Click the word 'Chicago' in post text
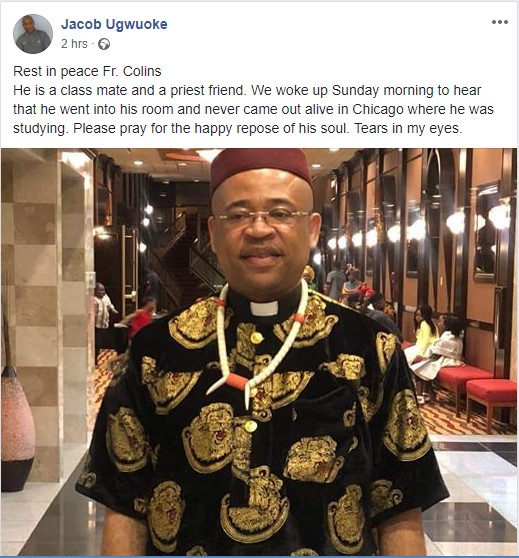This screenshot has height=558, width=519. (378, 110)
